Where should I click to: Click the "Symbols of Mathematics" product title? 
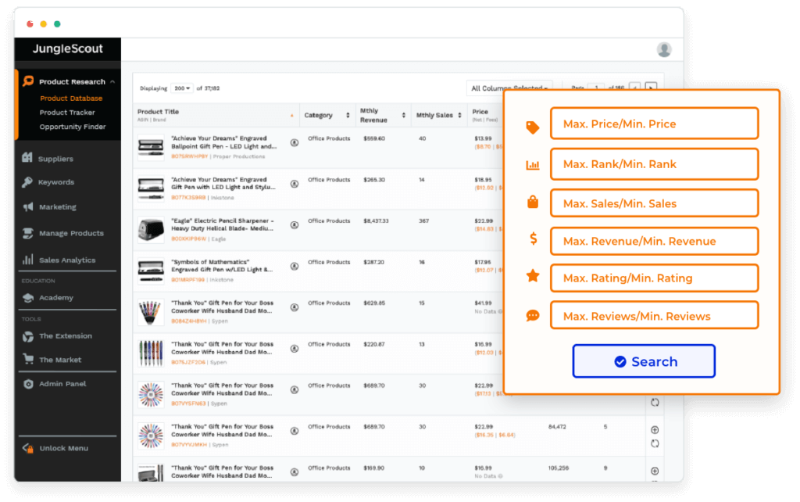tap(222, 266)
